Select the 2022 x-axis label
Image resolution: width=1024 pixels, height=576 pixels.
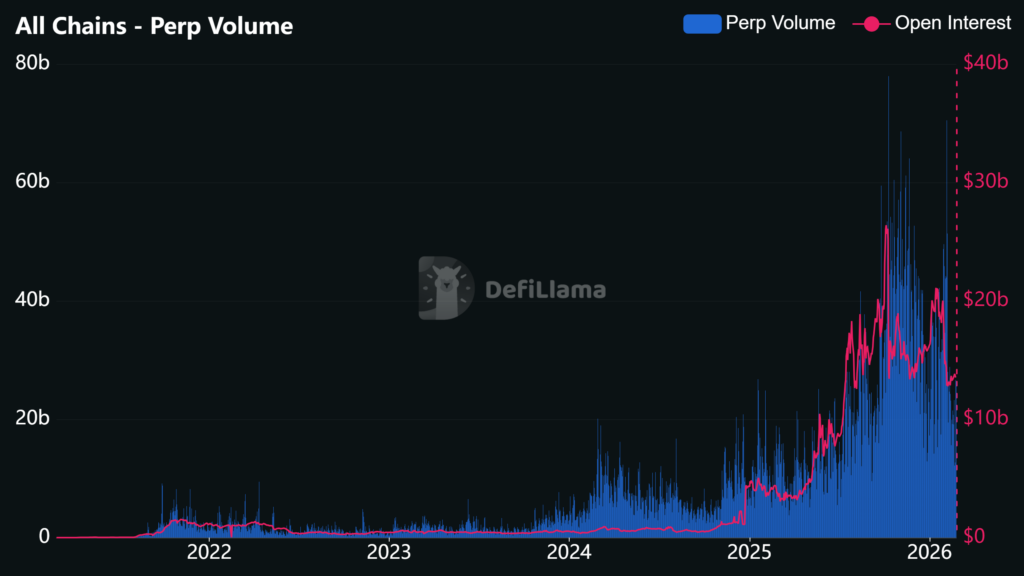[210, 551]
